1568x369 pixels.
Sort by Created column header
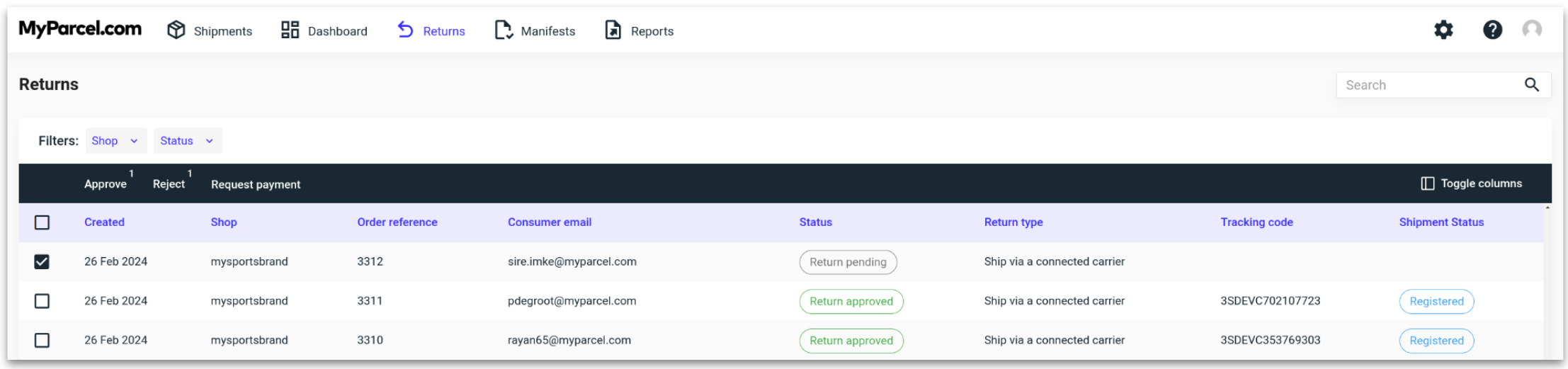pyautogui.click(x=104, y=222)
